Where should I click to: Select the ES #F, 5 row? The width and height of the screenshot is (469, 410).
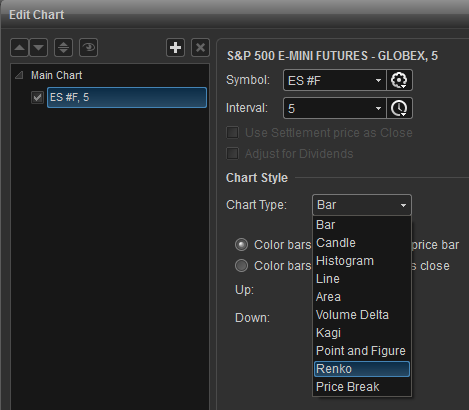click(x=127, y=98)
